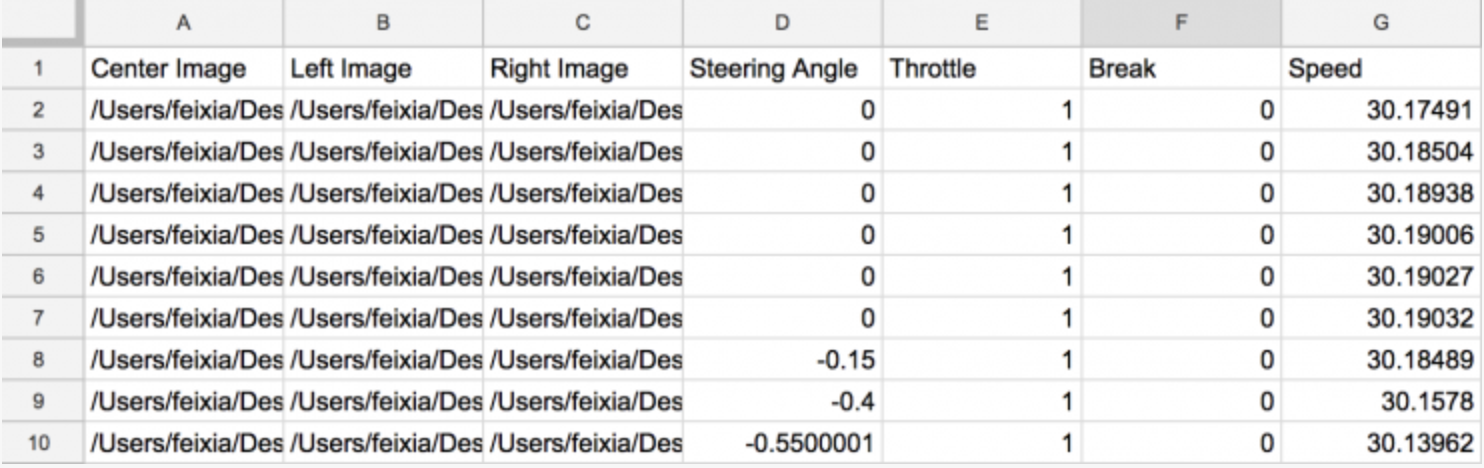Screen dimensions: 1484x468
Task: Click the Speed header cell
Action: point(1382,69)
